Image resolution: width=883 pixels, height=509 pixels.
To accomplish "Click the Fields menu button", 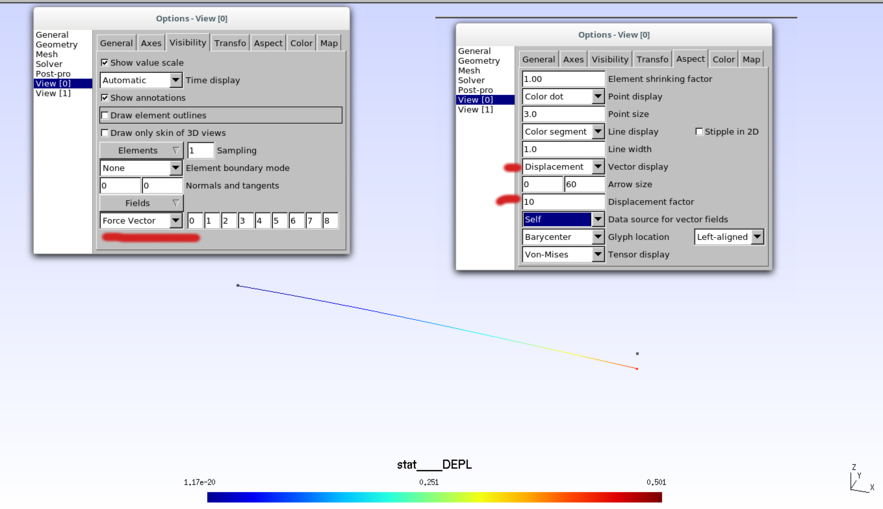I will pyautogui.click(x=141, y=203).
